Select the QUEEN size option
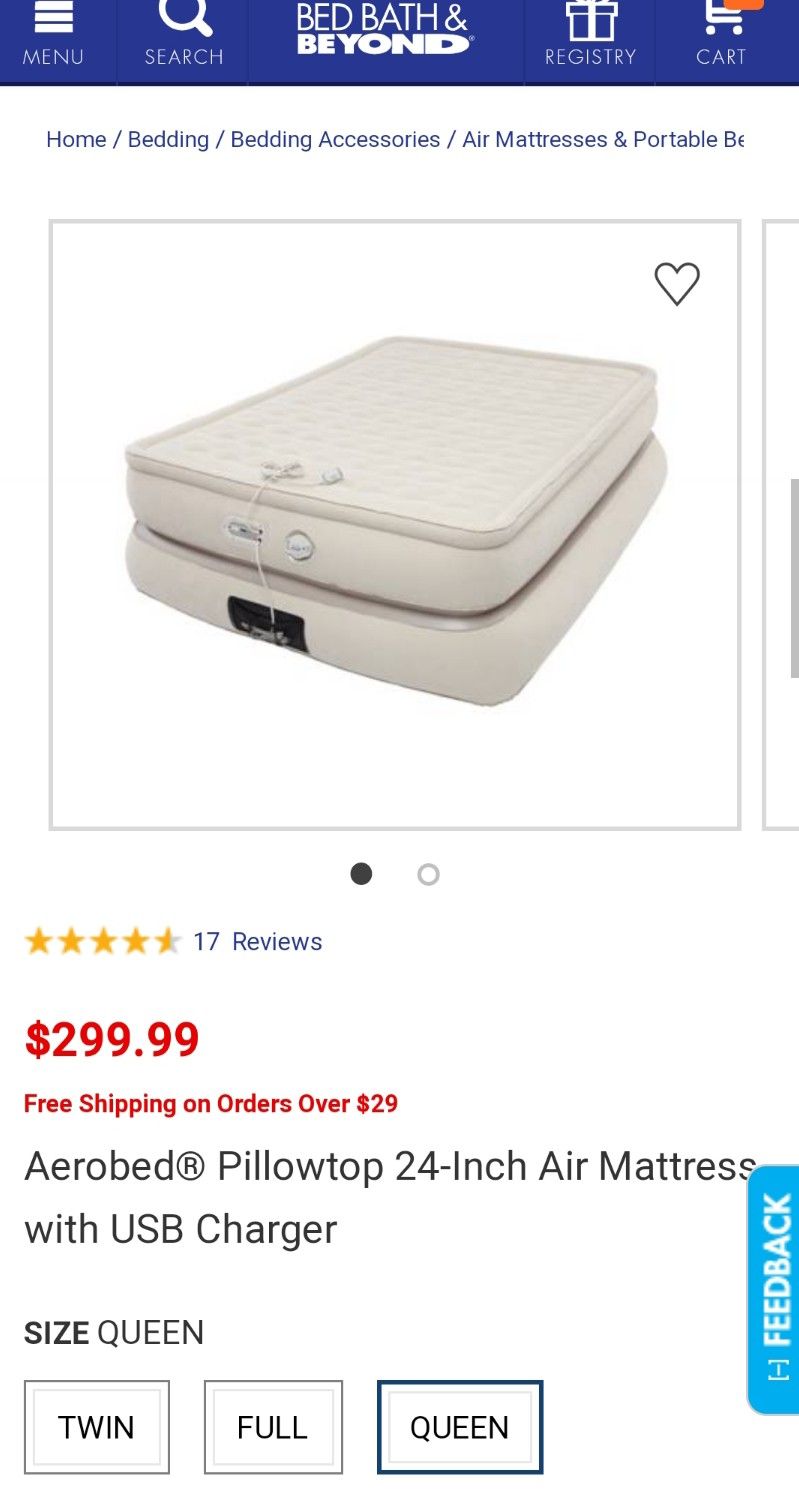The width and height of the screenshot is (799, 1501). pos(460,1427)
